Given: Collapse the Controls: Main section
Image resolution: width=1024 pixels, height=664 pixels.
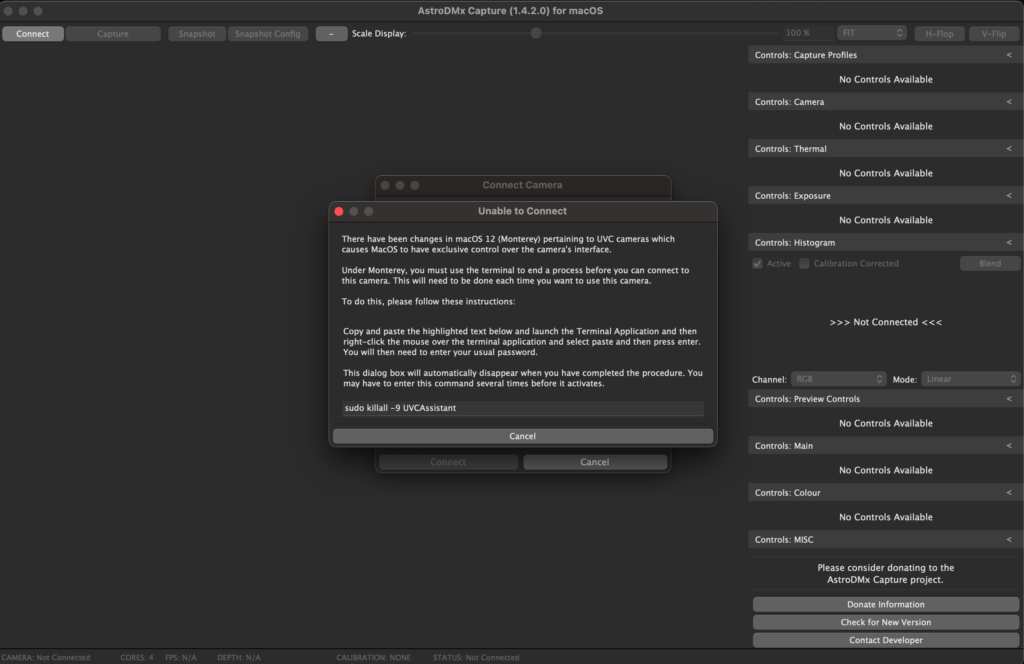Looking at the screenshot, I should 1009,446.
